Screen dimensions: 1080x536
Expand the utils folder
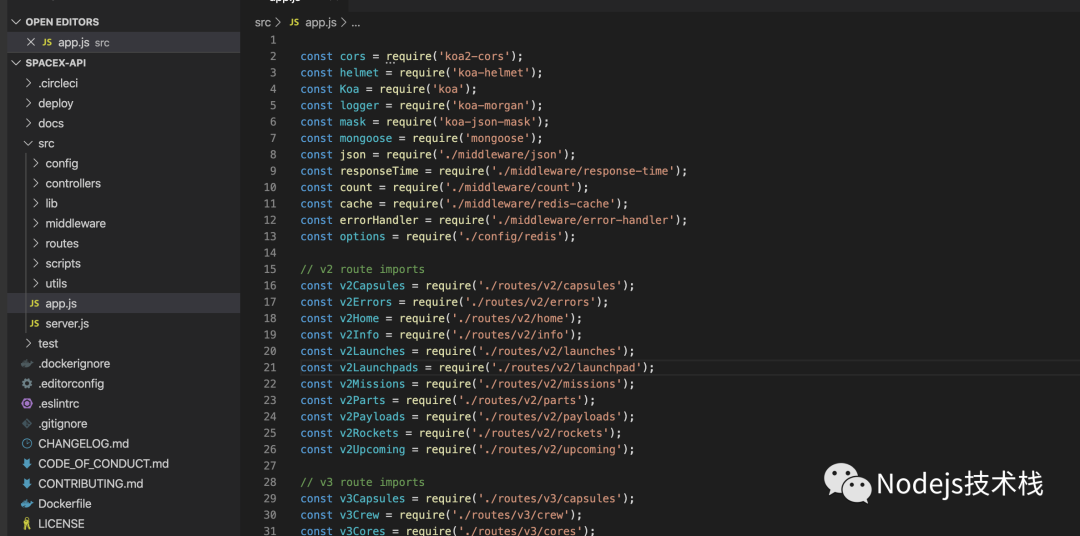[x=36, y=283]
